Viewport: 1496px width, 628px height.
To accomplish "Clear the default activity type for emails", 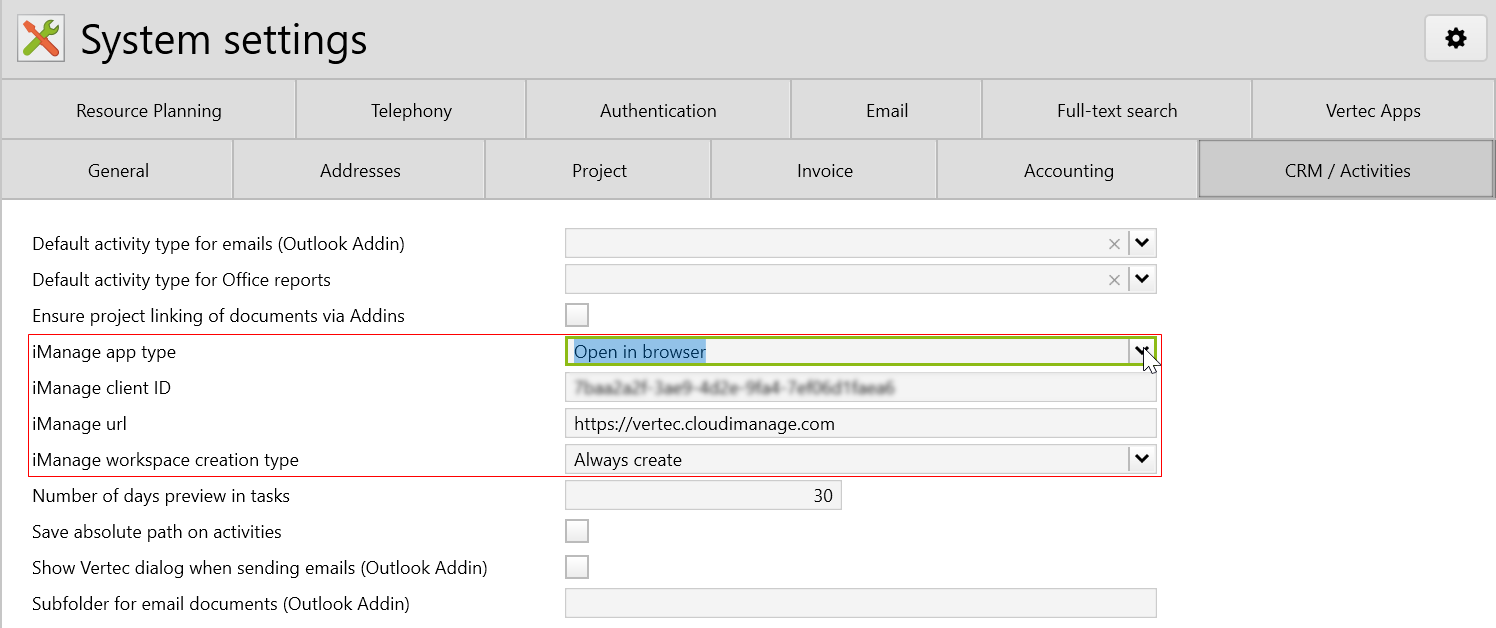I will (1114, 244).
